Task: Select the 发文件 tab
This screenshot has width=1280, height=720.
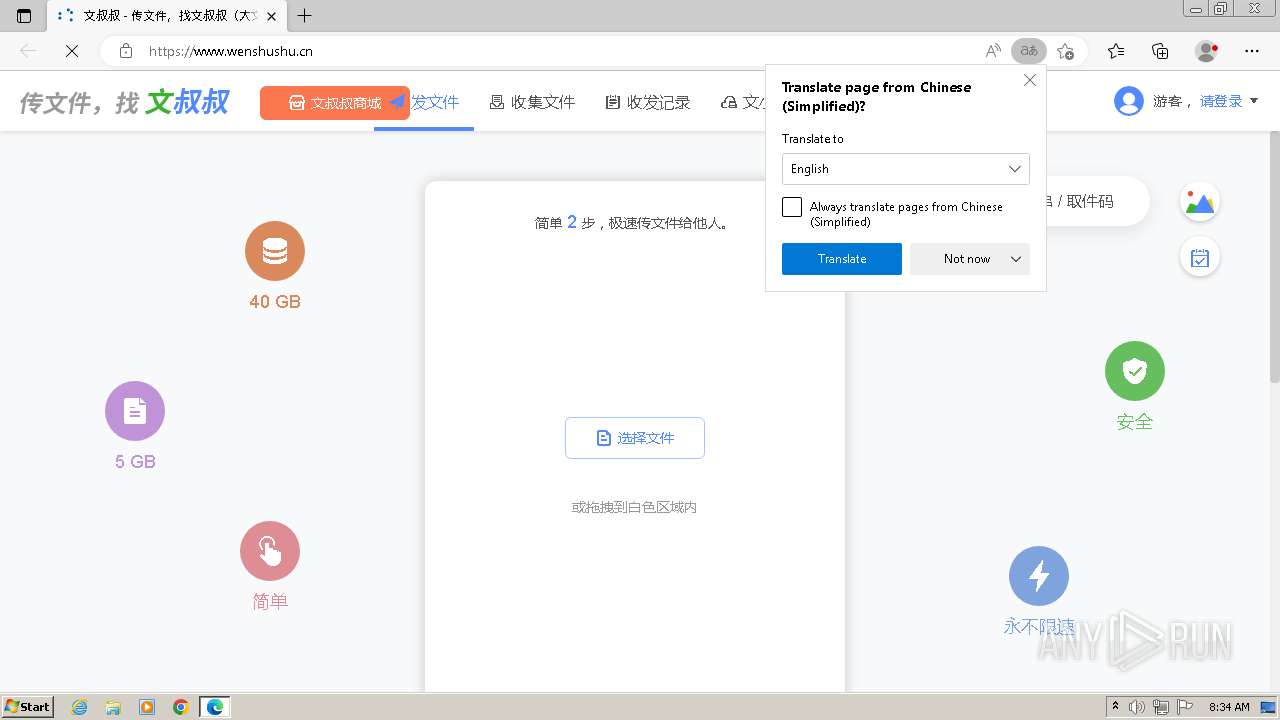Action: pyautogui.click(x=425, y=102)
